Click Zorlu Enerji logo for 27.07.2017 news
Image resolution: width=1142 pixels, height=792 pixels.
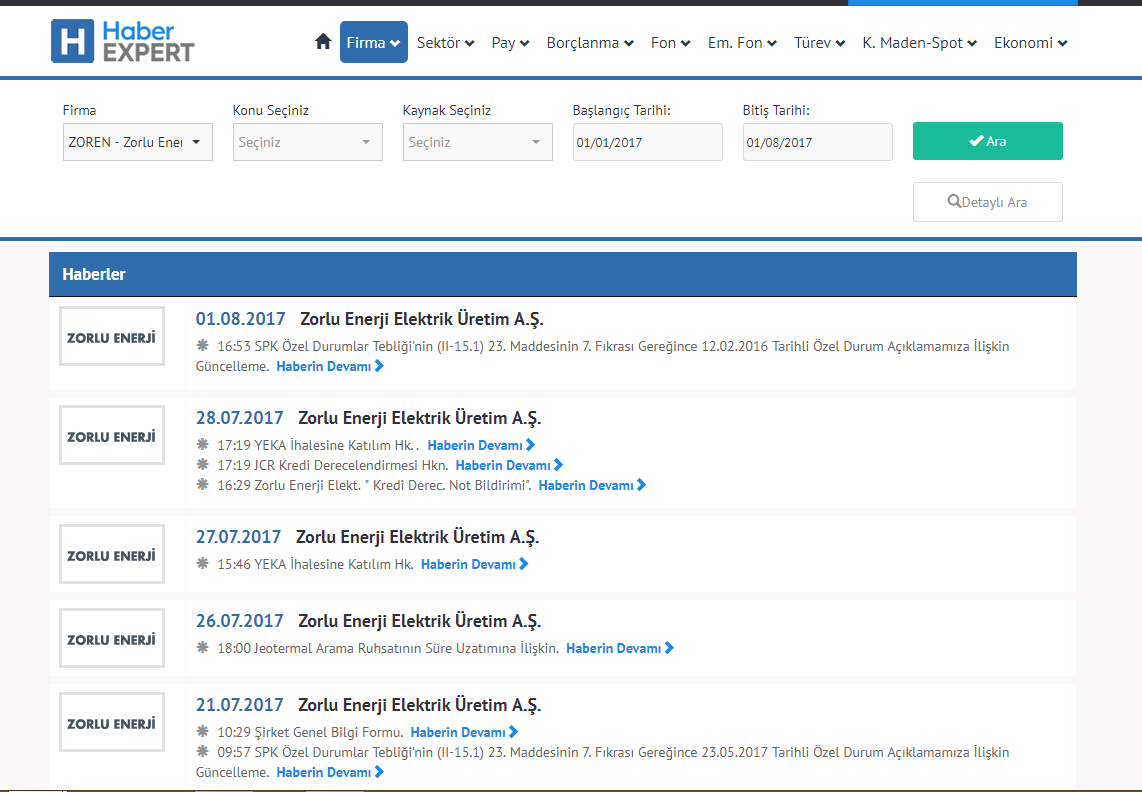pyautogui.click(x=112, y=554)
